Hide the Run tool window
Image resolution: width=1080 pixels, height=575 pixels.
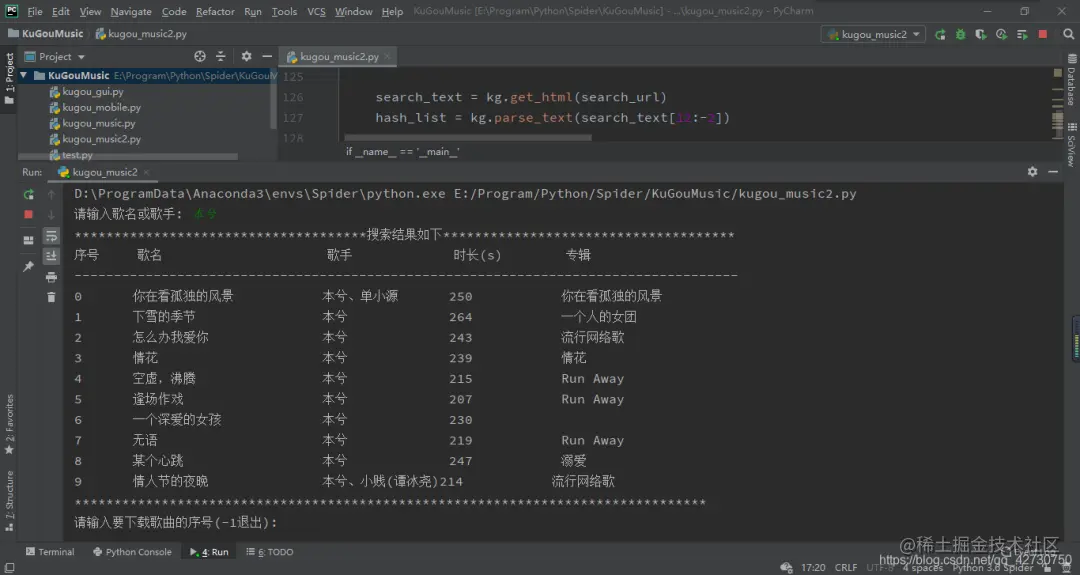(1053, 171)
